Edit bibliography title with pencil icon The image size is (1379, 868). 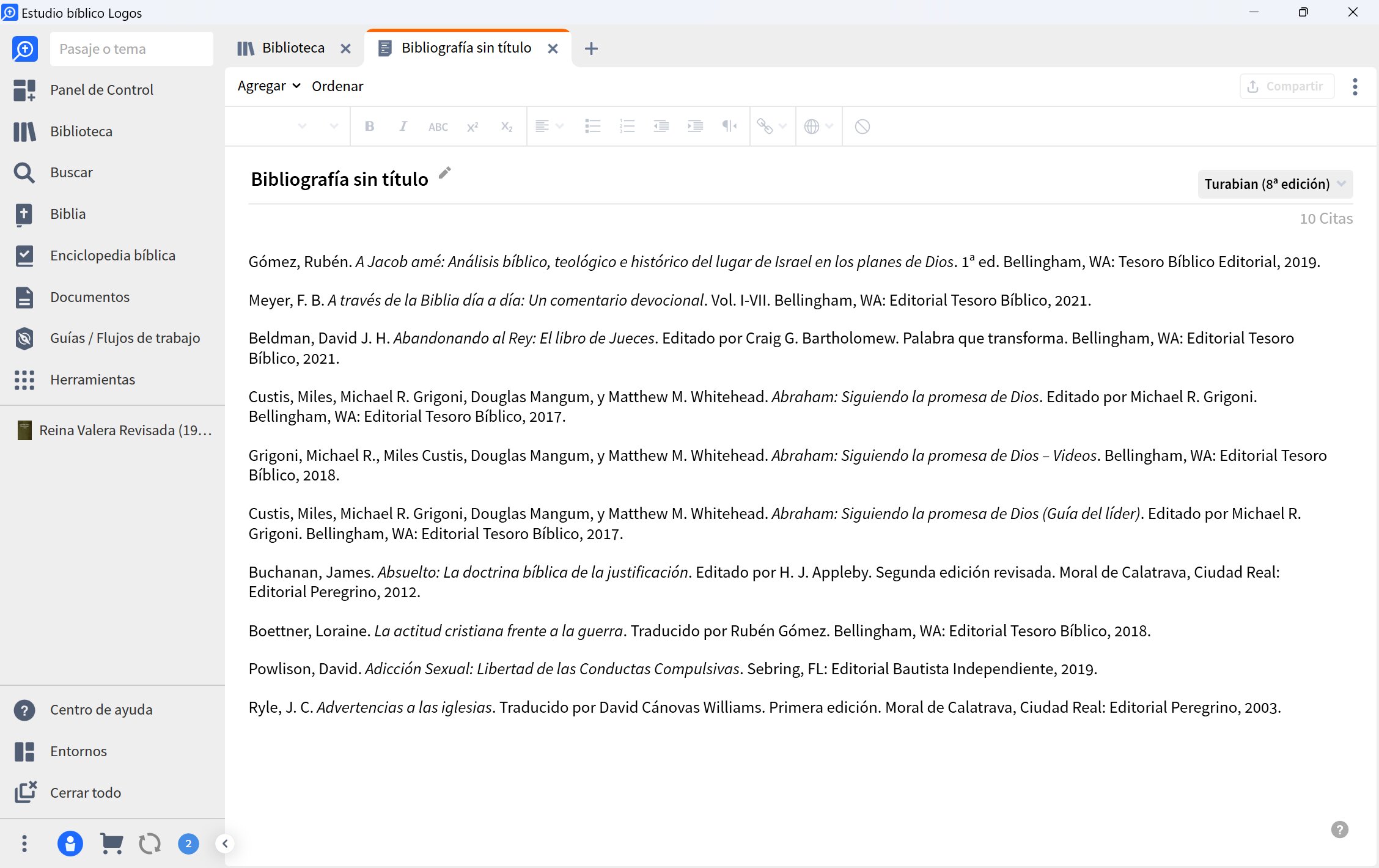445,173
